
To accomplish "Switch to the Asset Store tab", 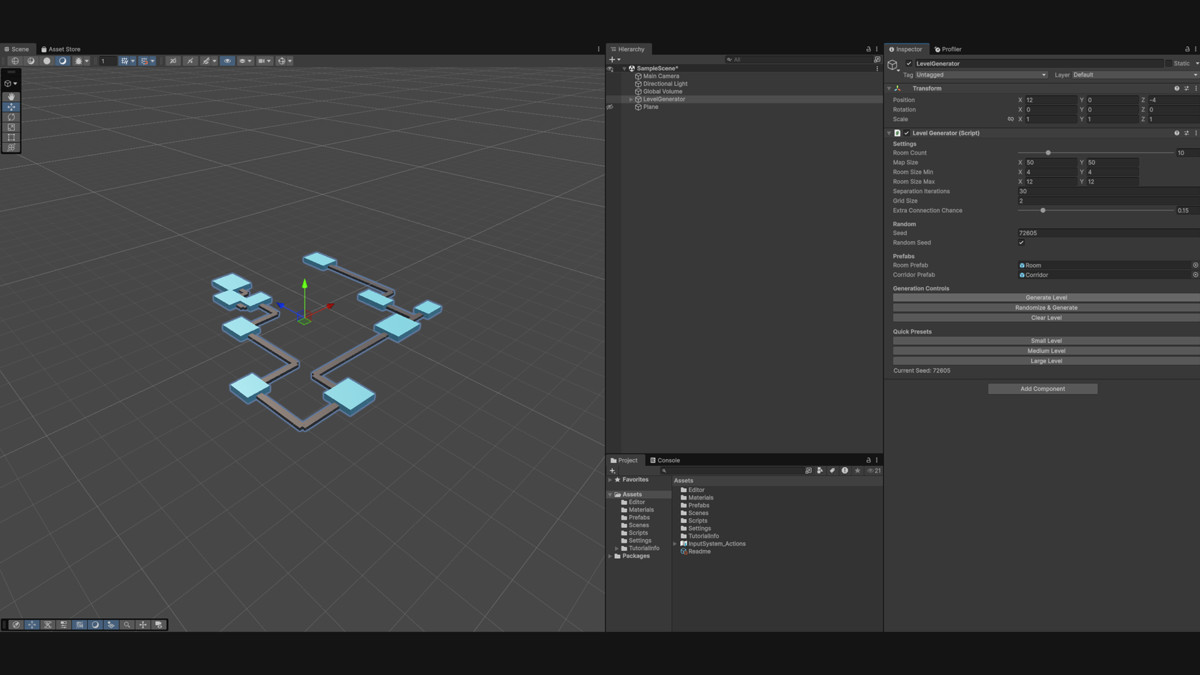I will [x=61, y=49].
